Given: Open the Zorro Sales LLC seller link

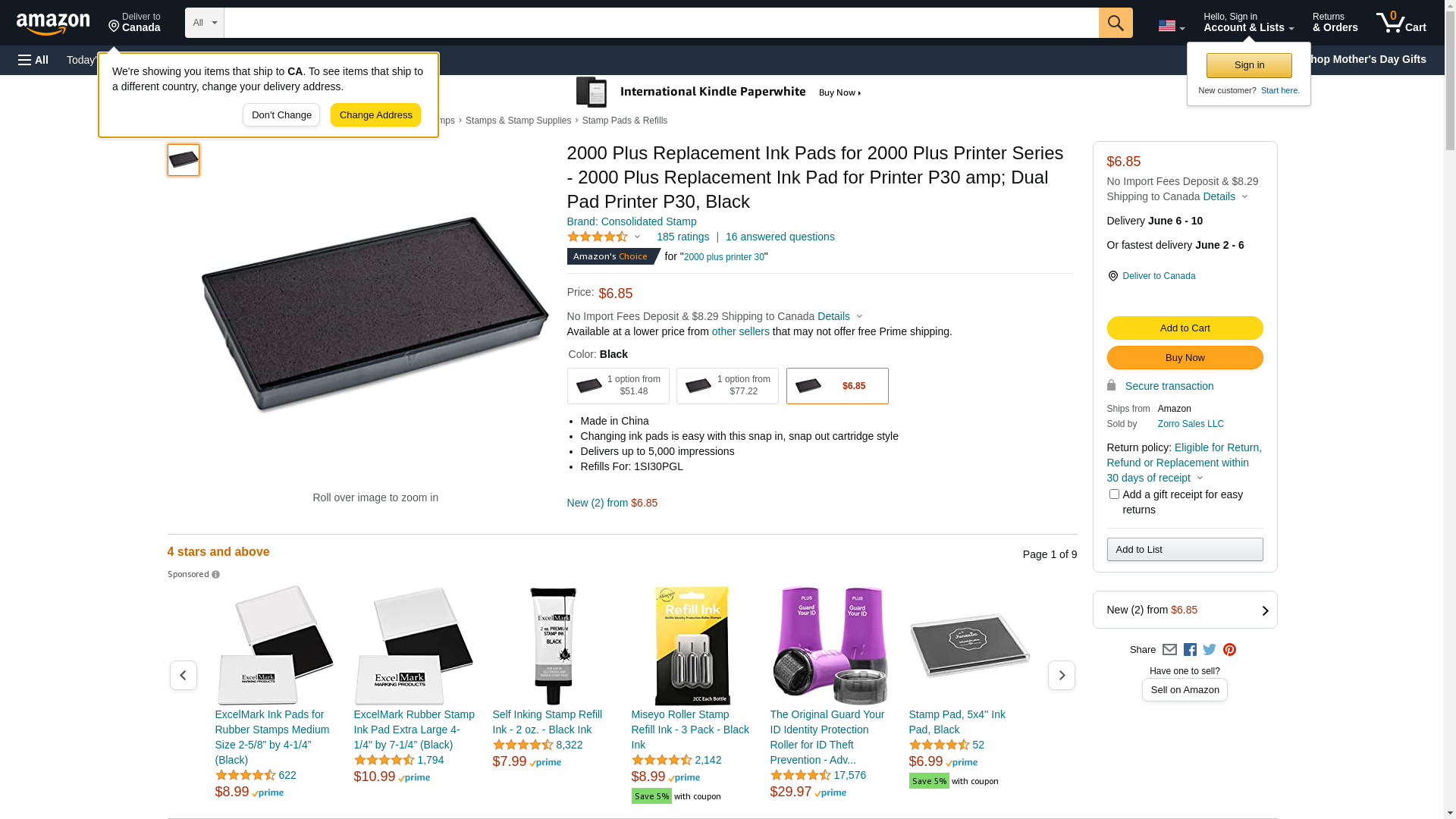Looking at the screenshot, I should [x=1191, y=424].
